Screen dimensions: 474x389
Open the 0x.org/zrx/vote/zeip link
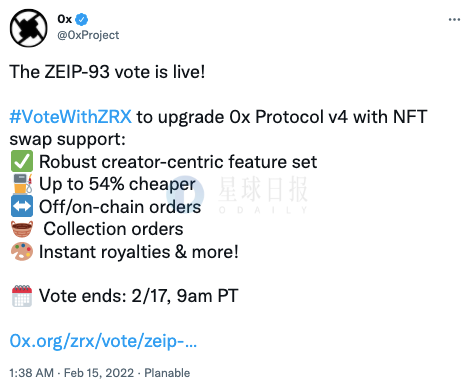pyautogui.click(x=103, y=341)
